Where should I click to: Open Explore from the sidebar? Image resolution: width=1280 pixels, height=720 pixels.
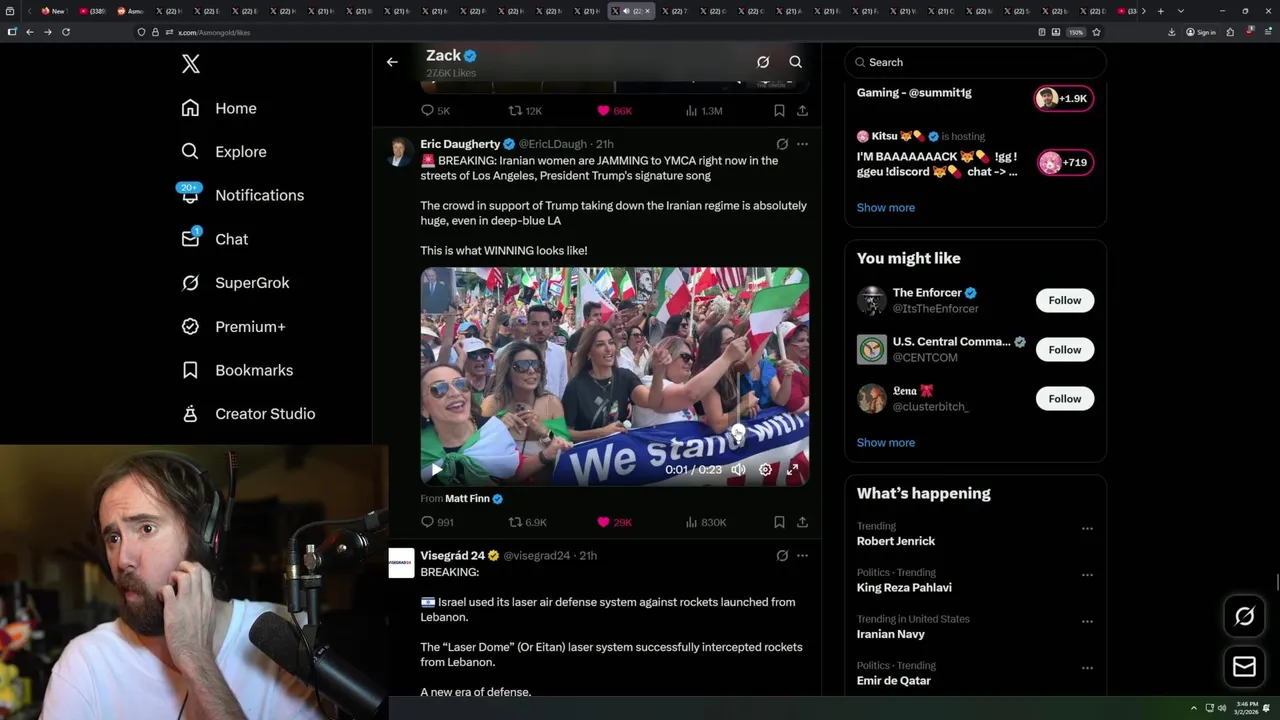point(224,152)
